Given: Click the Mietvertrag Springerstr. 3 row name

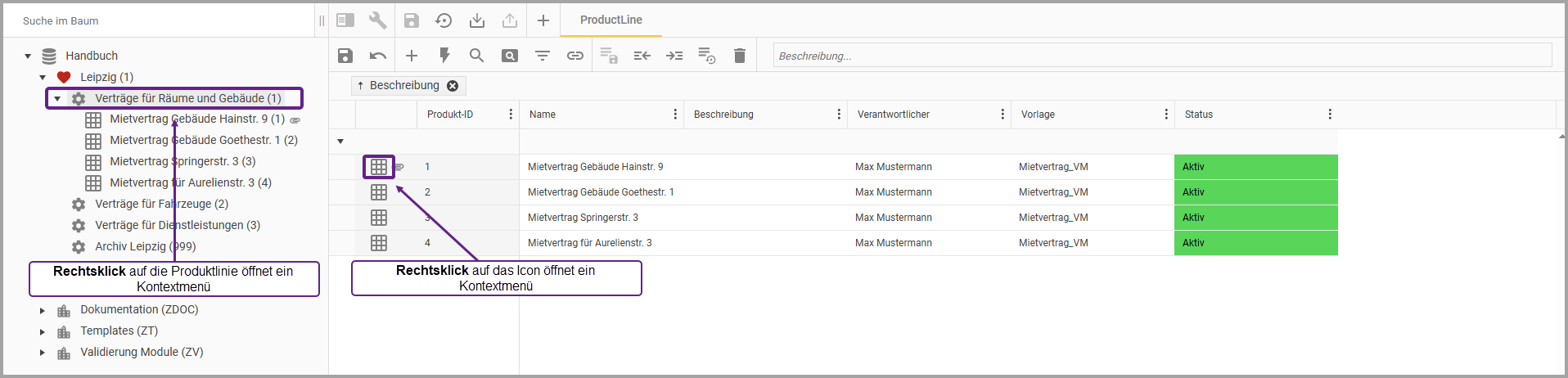Looking at the screenshot, I should [x=583, y=218].
